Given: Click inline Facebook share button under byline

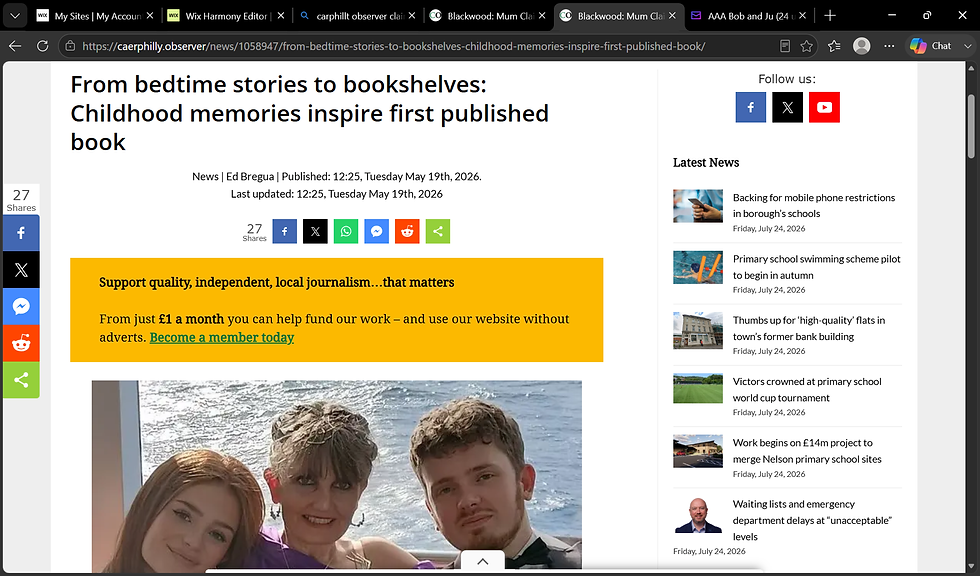Looking at the screenshot, I should click(x=284, y=231).
